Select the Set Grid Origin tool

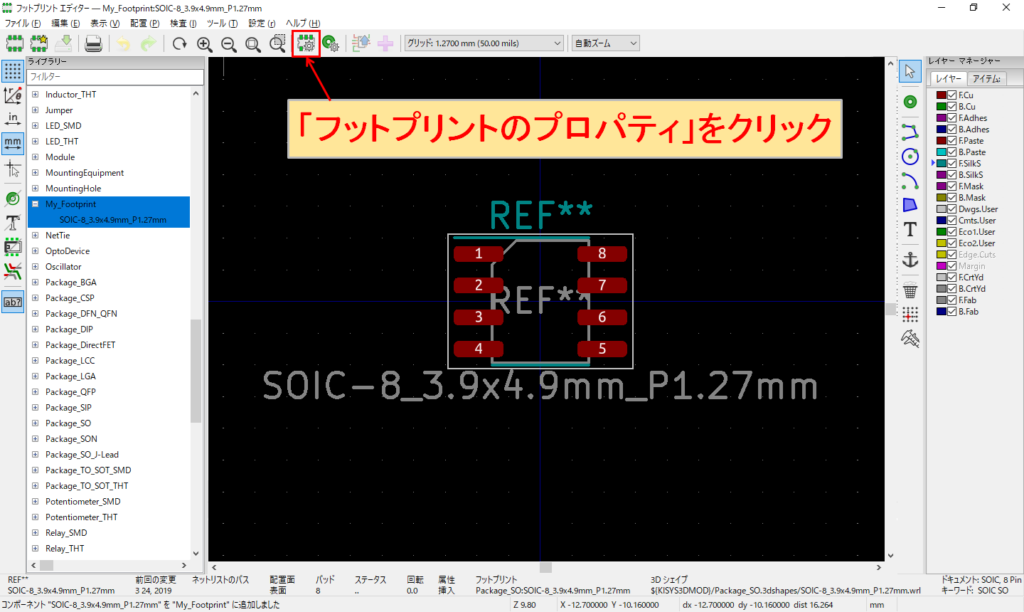(x=910, y=315)
